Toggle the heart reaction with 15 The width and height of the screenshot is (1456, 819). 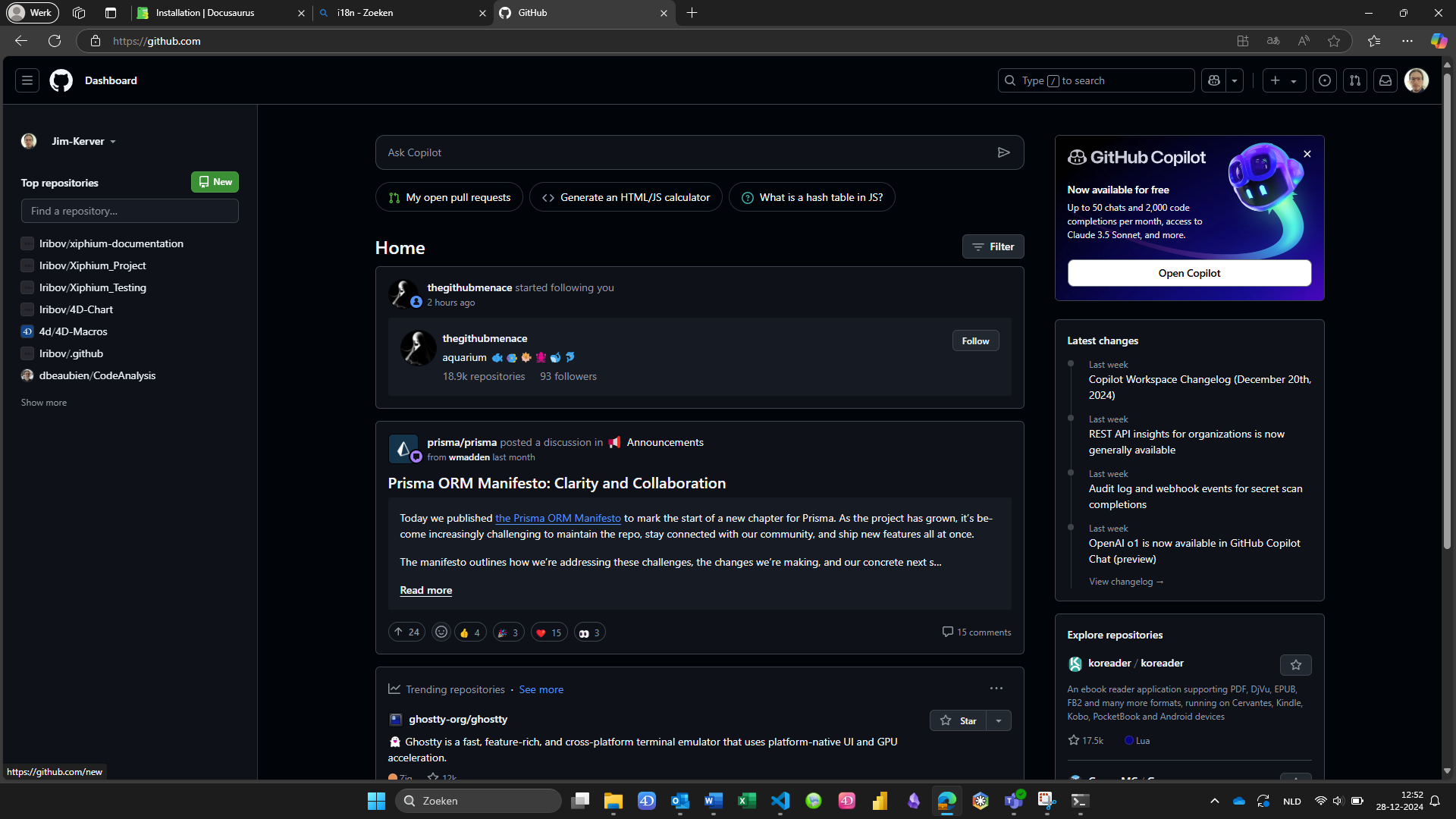[x=549, y=632]
